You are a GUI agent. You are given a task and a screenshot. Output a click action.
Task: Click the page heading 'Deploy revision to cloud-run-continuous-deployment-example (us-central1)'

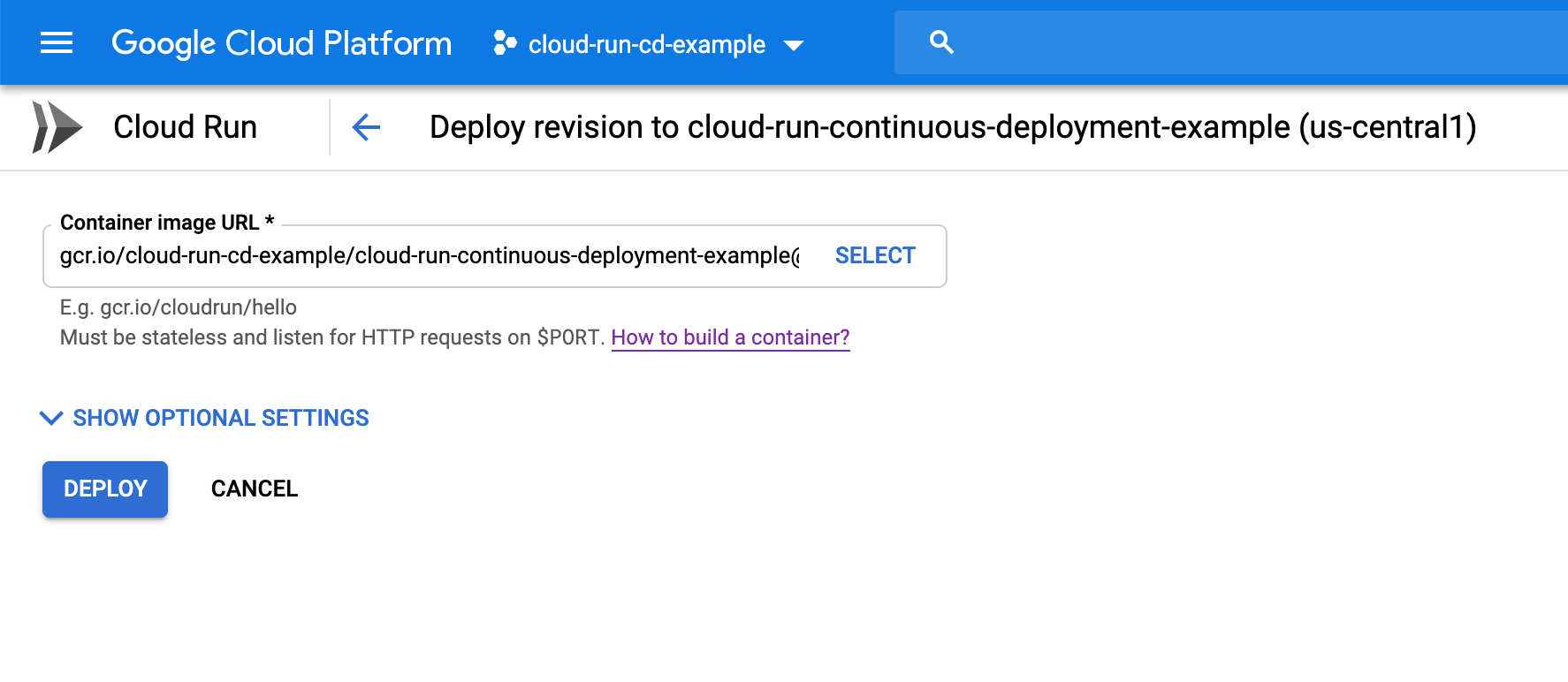953,127
